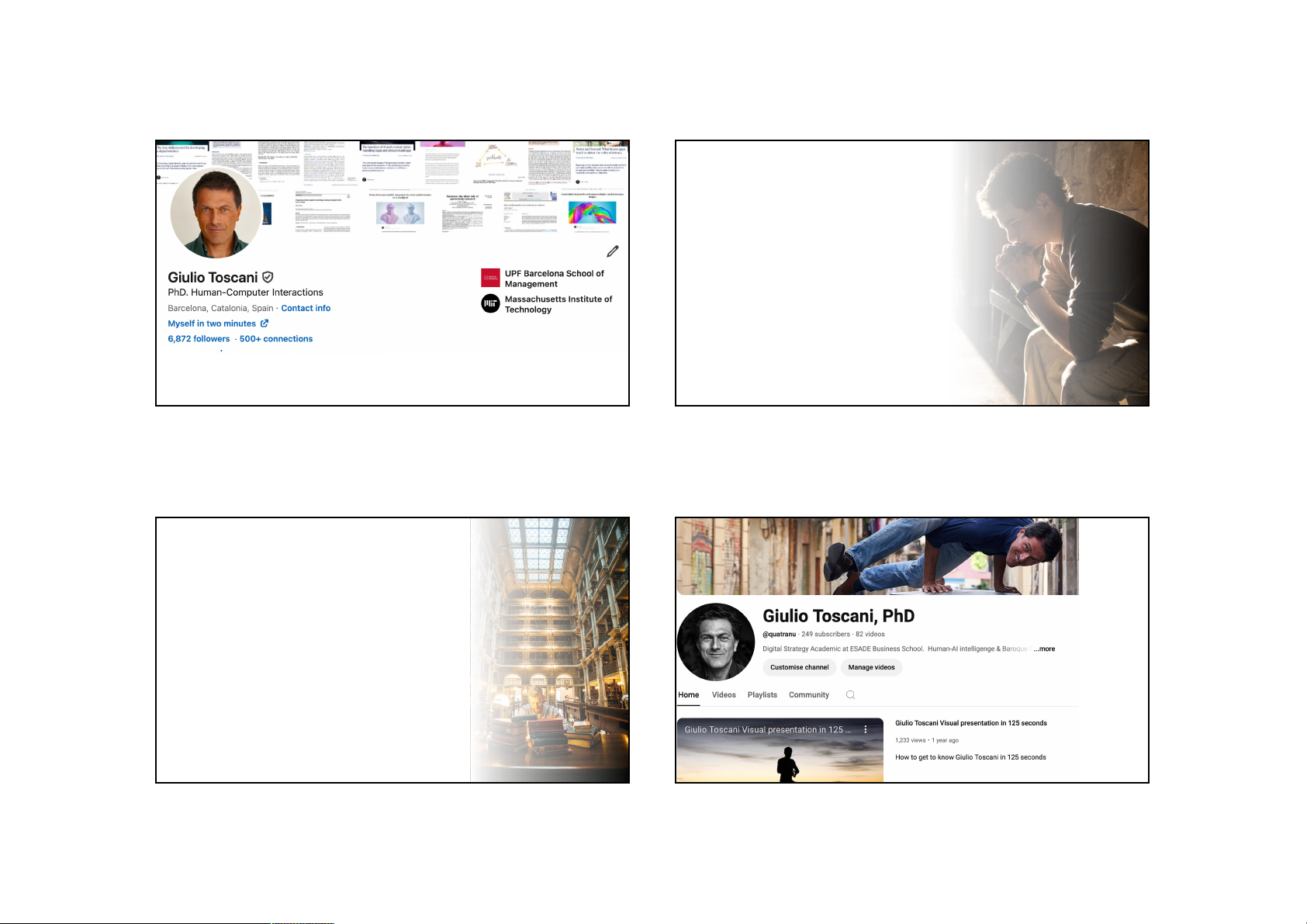This screenshot has height=924, width=1307.
Task: Go to the Home tab of channel
Action: click(x=688, y=695)
